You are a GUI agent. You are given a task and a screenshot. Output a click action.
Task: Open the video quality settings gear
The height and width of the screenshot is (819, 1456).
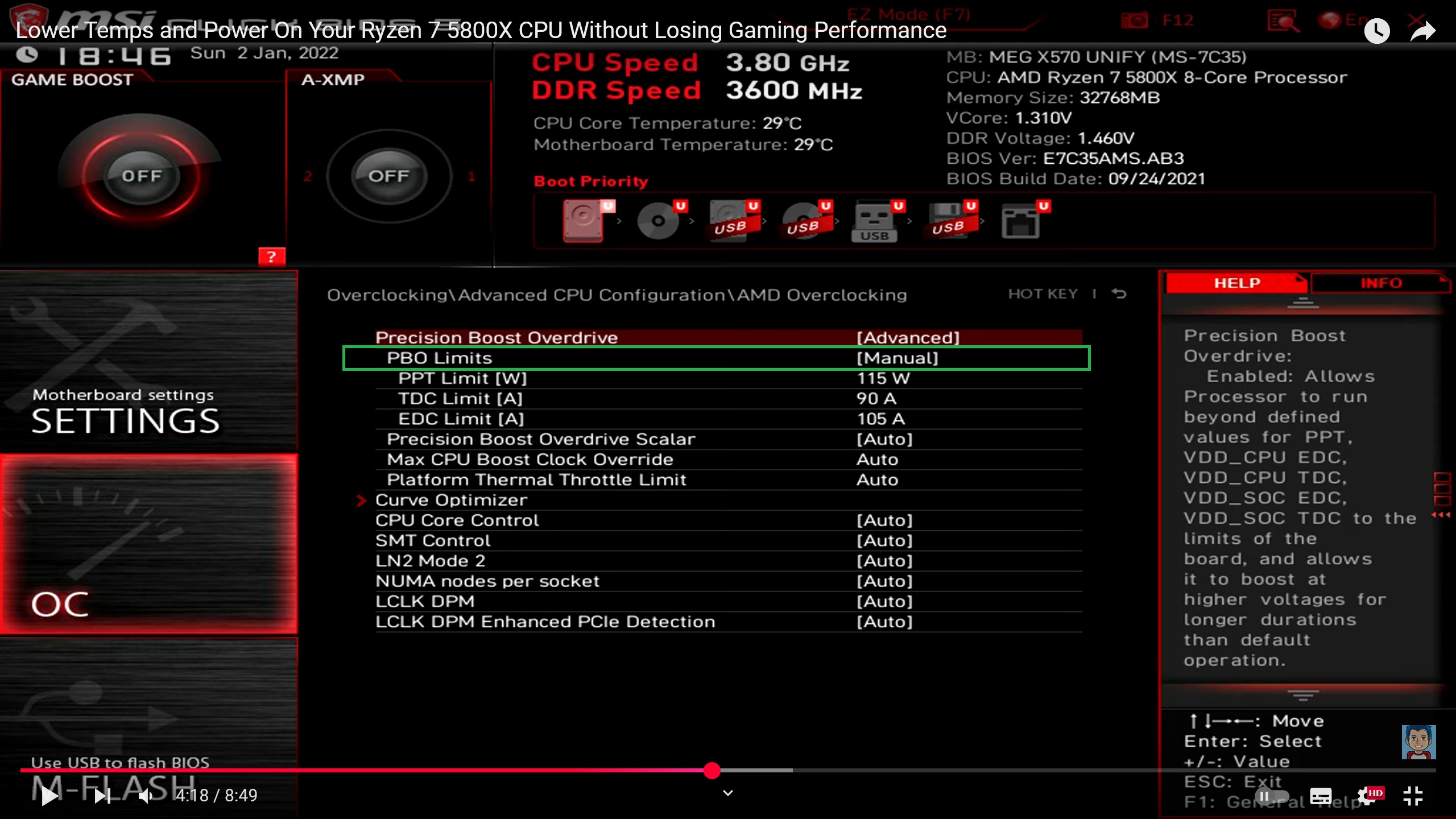point(1367,796)
